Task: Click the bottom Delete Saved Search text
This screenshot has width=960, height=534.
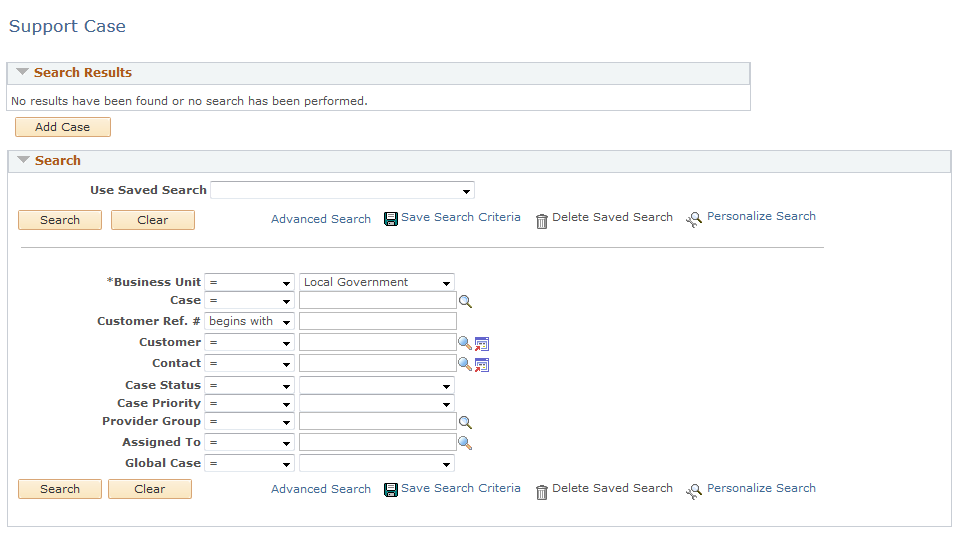Action: tap(612, 488)
